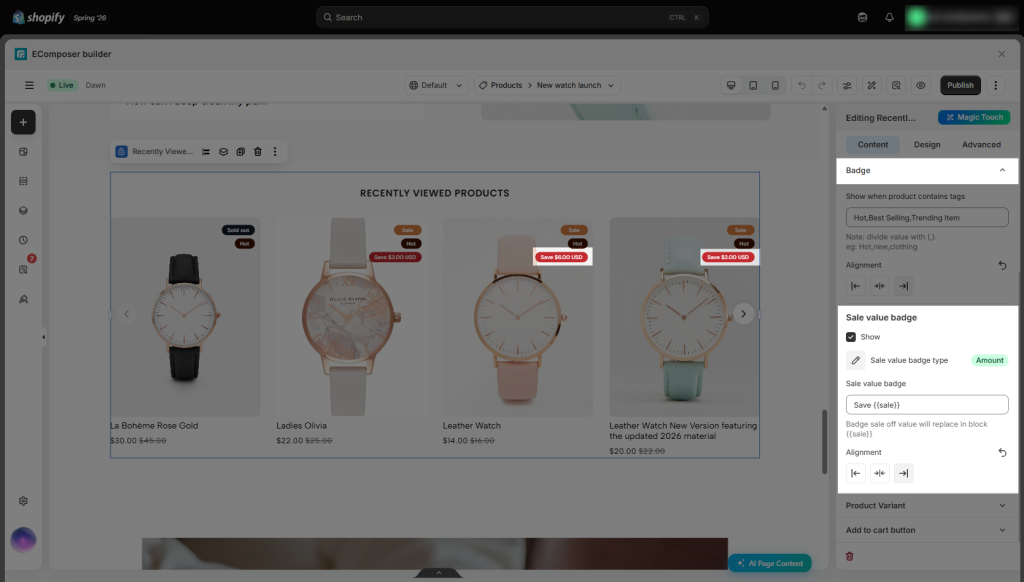The width and height of the screenshot is (1024, 582).
Task: Open the eye preview icon in the toolbar
Action: coord(921,85)
